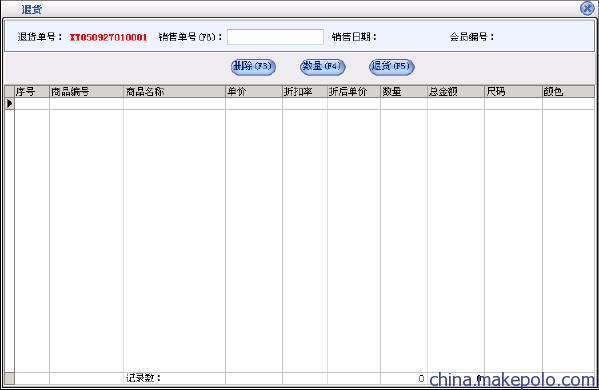Click the 商品名称 column header
The image size is (599, 390).
click(x=175, y=92)
